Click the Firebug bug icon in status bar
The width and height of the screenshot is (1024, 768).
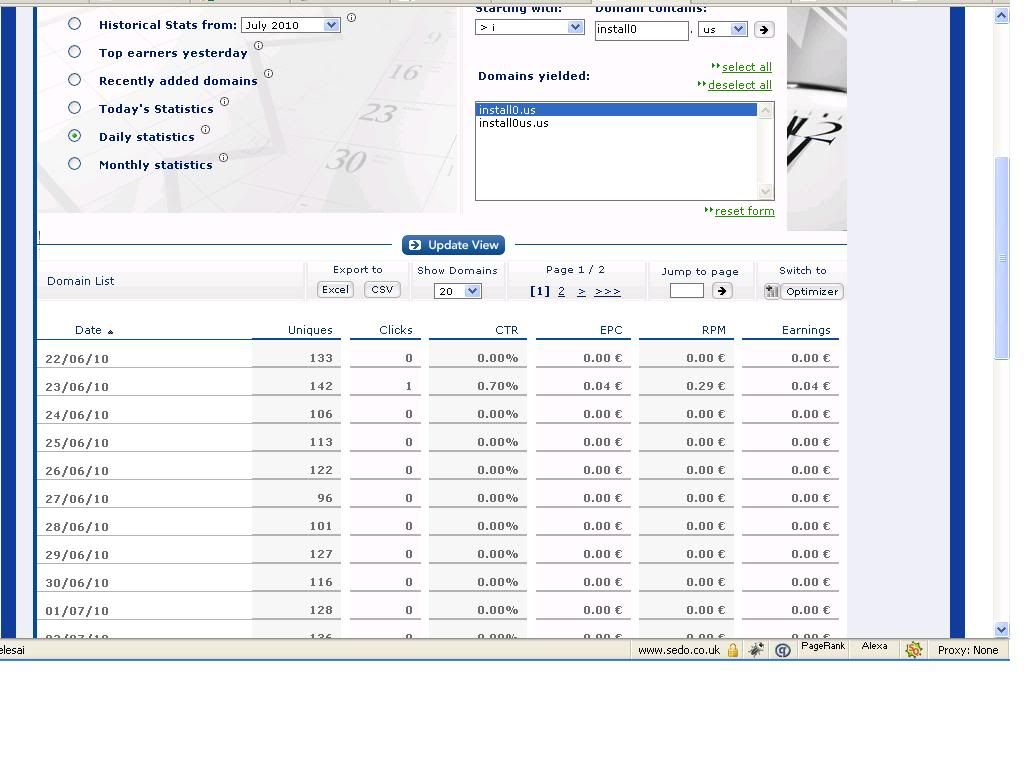pyautogui.click(x=756, y=650)
